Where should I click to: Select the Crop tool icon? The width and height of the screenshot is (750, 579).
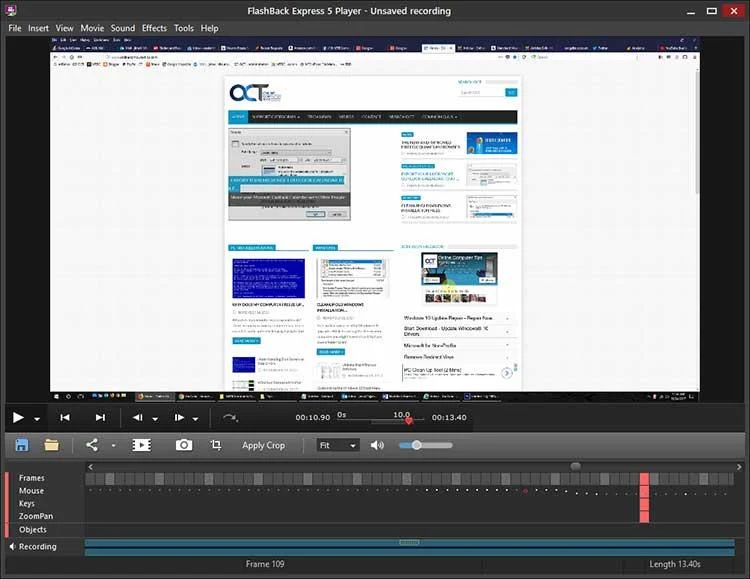coord(216,445)
